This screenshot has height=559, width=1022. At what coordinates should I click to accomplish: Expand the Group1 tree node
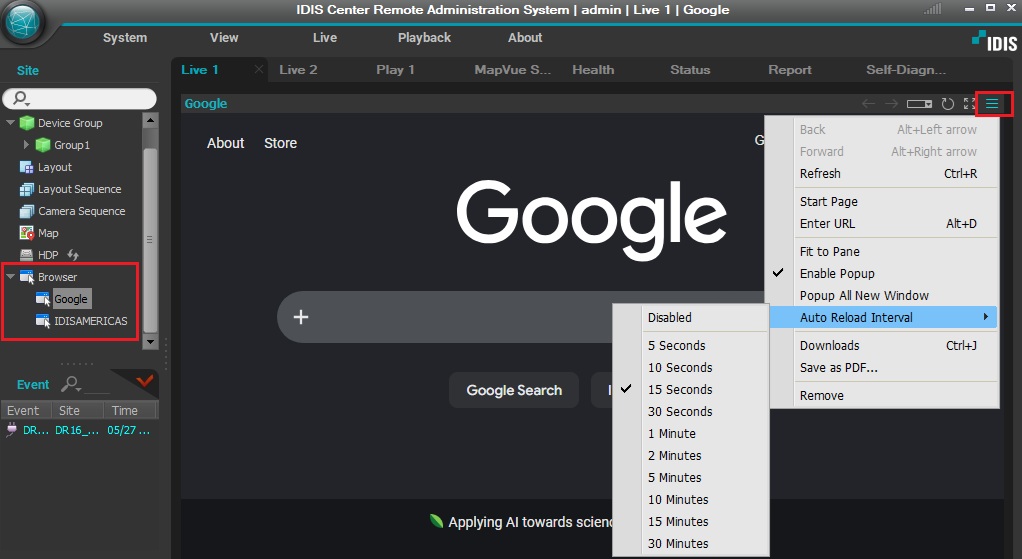(26, 145)
